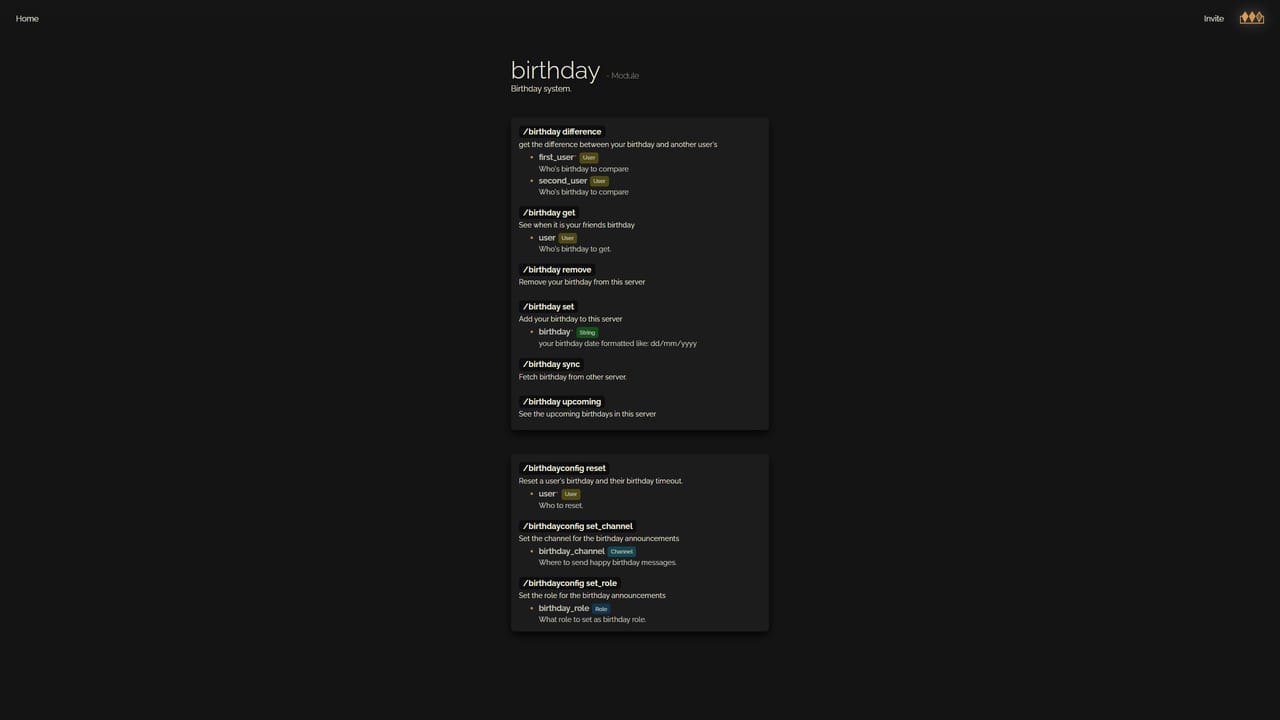Click 'See the upcoming birthdays in this server'
This screenshot has height=720, width=1280.
(587, 414)
